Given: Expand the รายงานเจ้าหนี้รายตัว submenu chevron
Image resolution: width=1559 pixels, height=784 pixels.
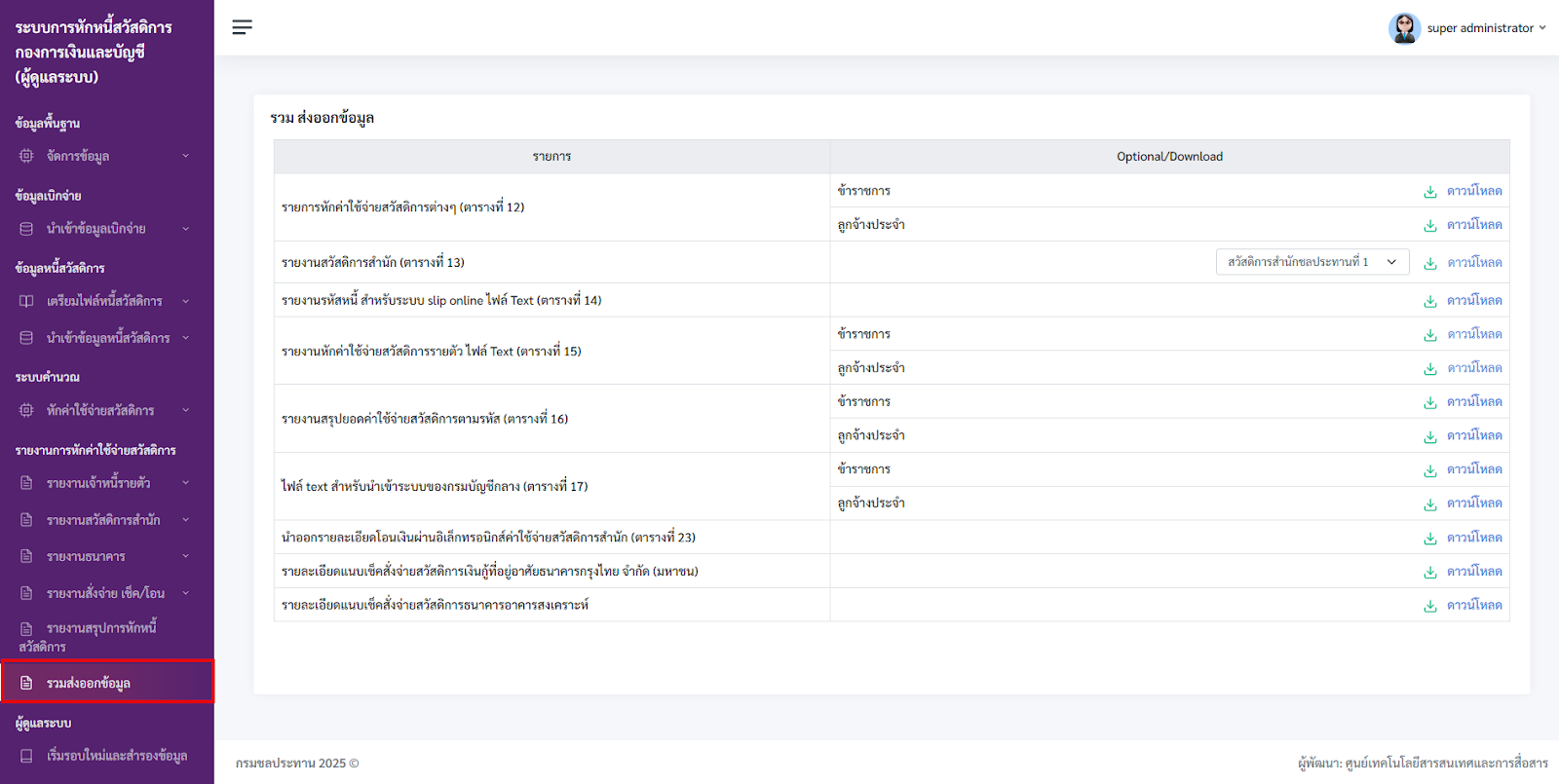Looking at the screenshot, I should click(x=186, y=483).
